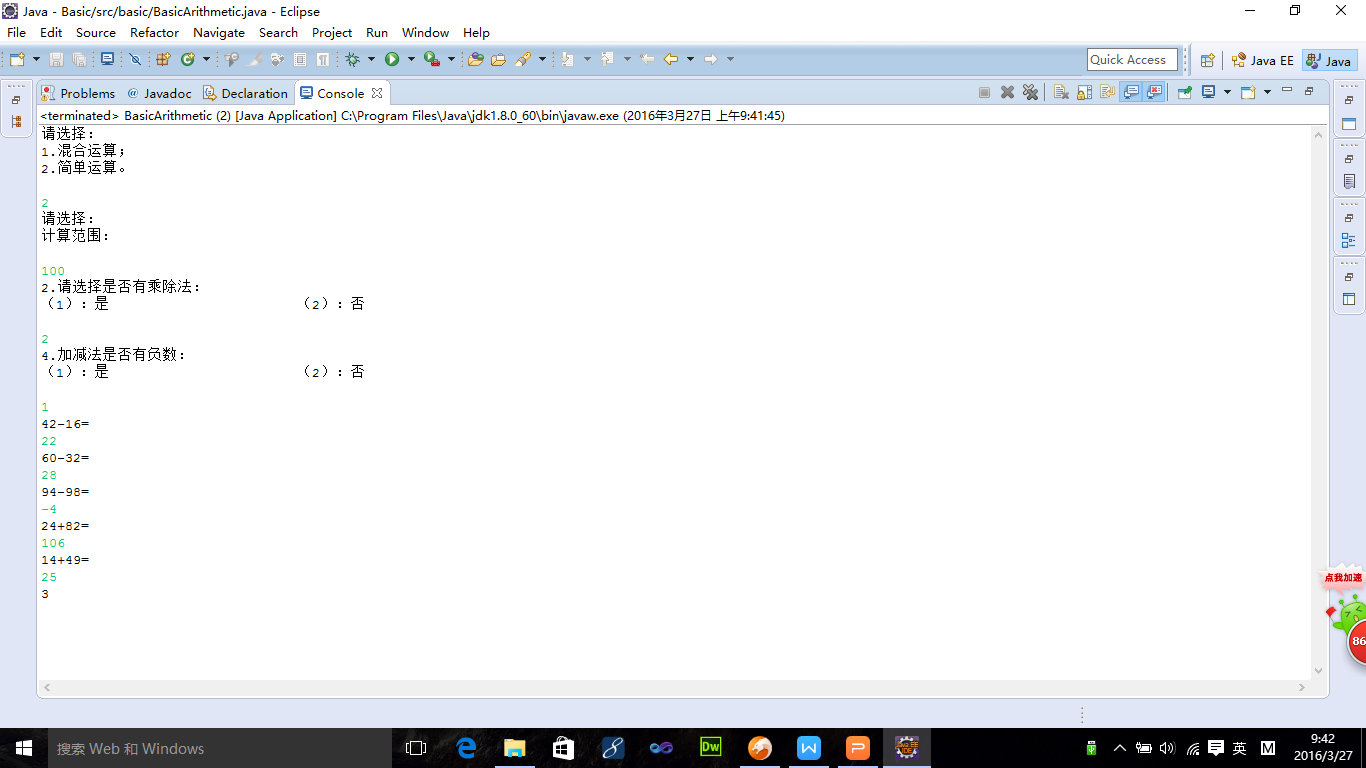The image size is (1366, 768).
Task: Click the Display Selected Console icon
Action: pos(1208,92)
